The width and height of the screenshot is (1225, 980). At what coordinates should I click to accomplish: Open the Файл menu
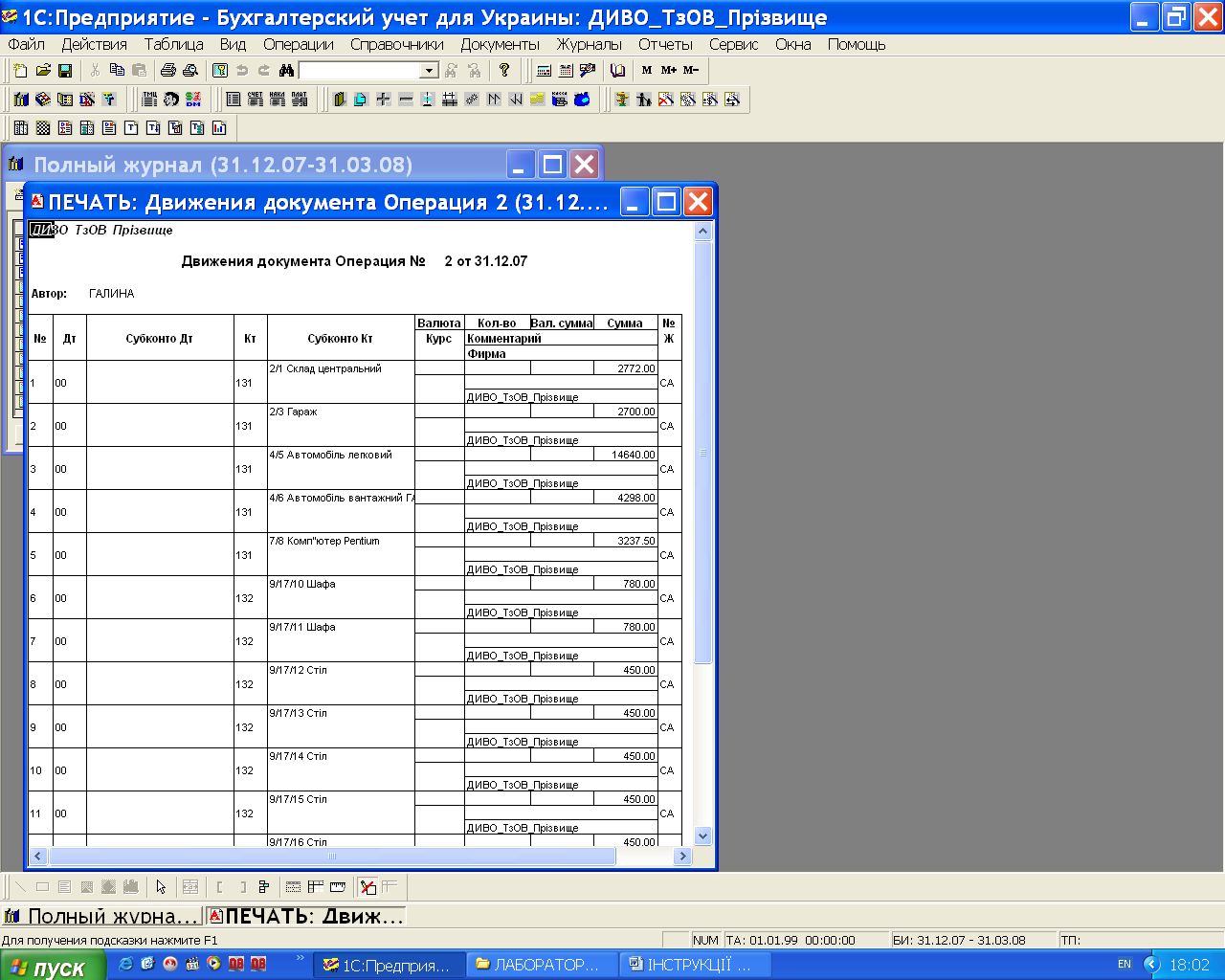[27, 44]
